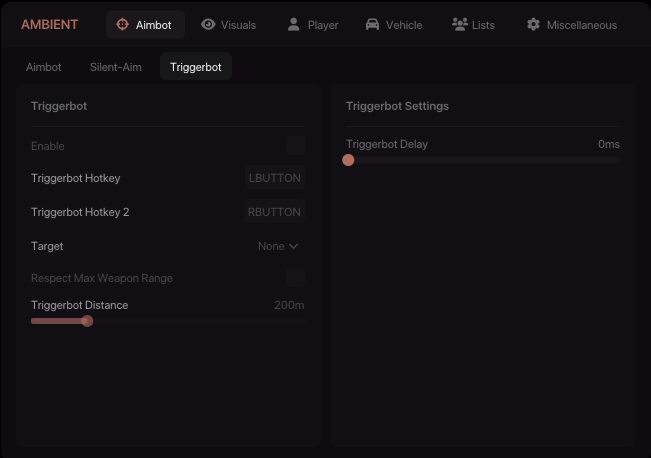
Task: Click the gear icon beside Miscellaneous
Action: click(x=533, y=25)
